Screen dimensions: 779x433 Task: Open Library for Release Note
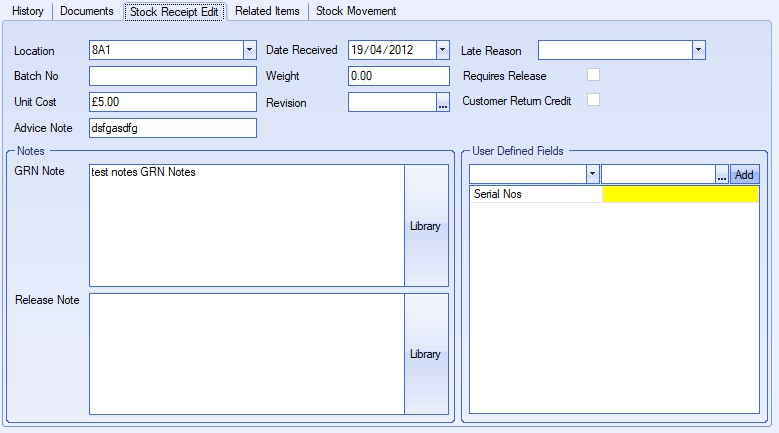click(425, 354)
